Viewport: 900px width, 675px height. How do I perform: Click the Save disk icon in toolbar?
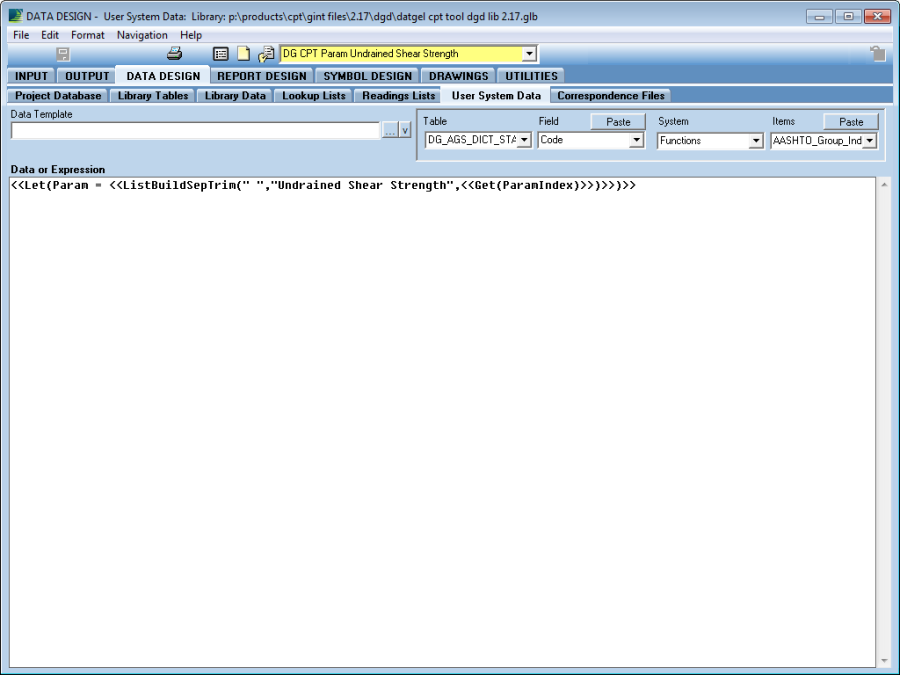coord(63,54)
